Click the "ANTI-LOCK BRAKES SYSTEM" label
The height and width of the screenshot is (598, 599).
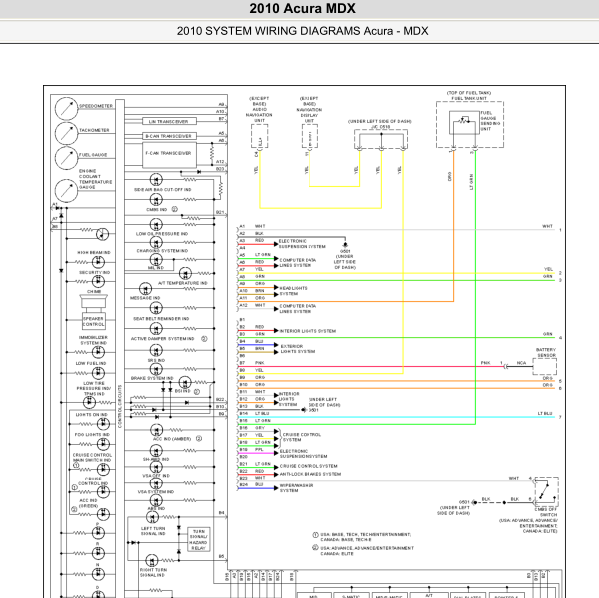(x=310, y=474)
